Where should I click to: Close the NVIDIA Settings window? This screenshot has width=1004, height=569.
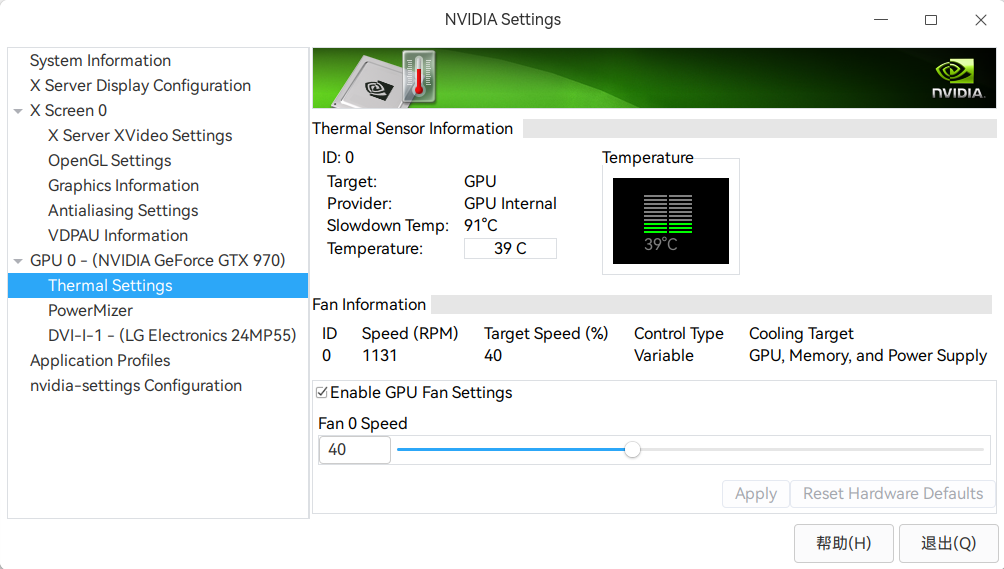(x=980, y=20)
